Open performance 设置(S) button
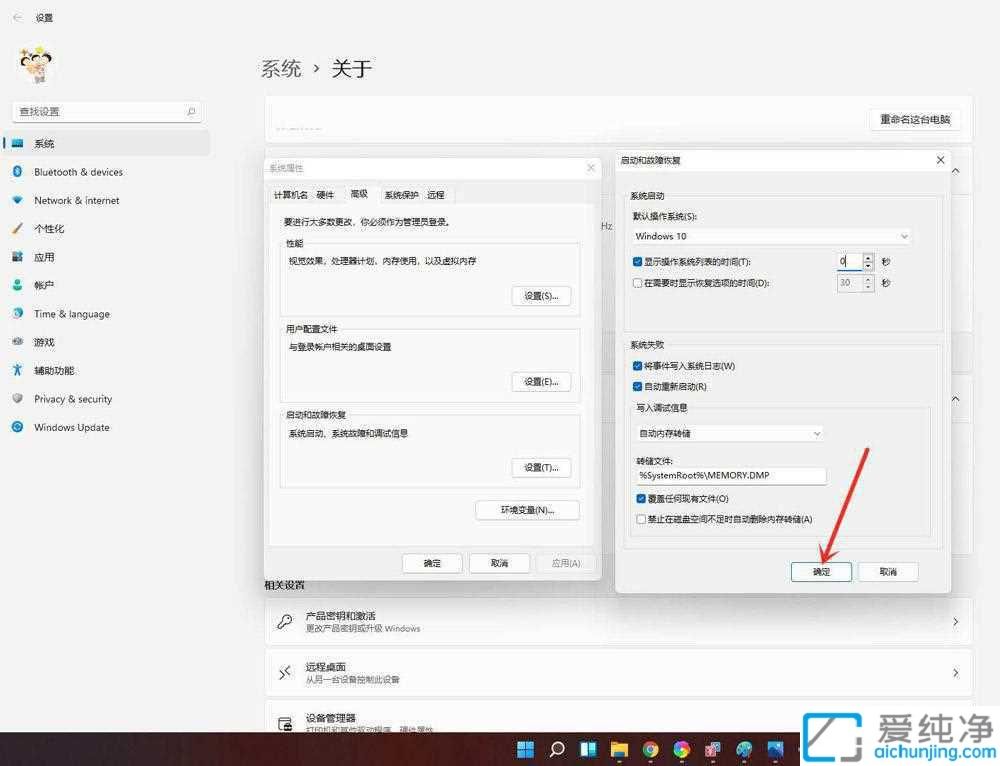Image resolution: width=1000 pixels, height=766 pixels. [x=541, y=296]
